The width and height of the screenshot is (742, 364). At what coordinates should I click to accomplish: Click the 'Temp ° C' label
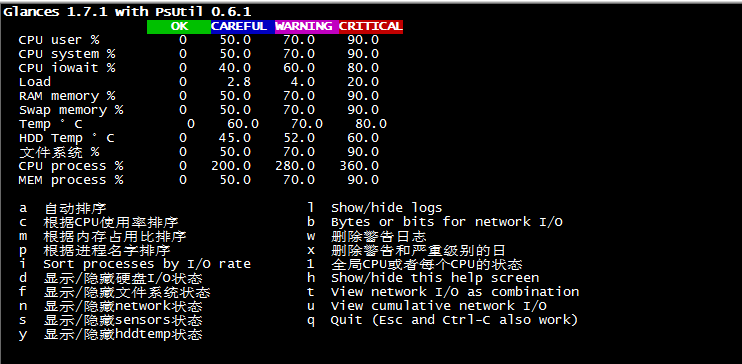pyautogui.click(x=51, y=124)
